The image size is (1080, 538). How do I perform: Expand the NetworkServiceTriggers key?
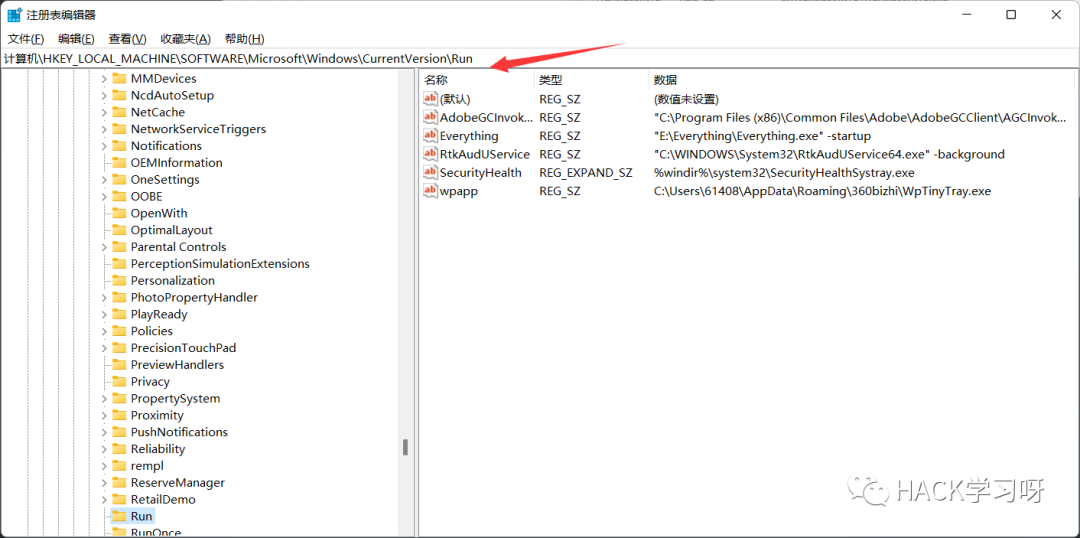(x=104, y=130)
